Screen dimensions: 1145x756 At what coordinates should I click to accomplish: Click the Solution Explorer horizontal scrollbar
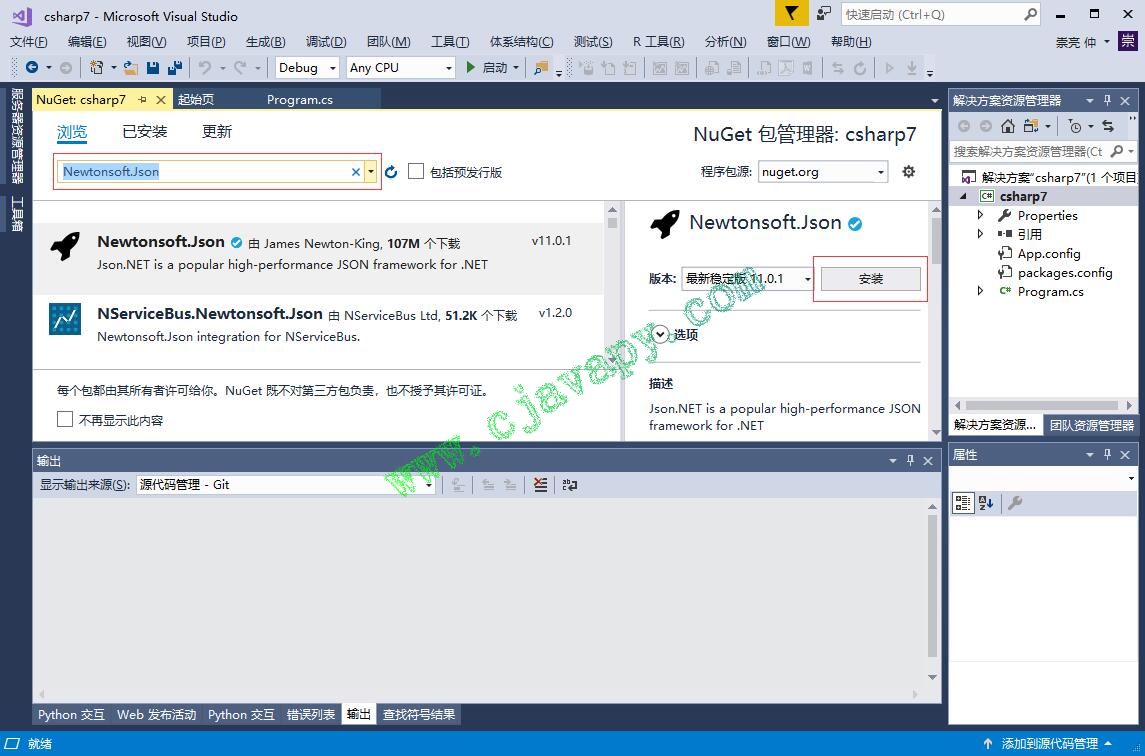(x=1042, y=405)
